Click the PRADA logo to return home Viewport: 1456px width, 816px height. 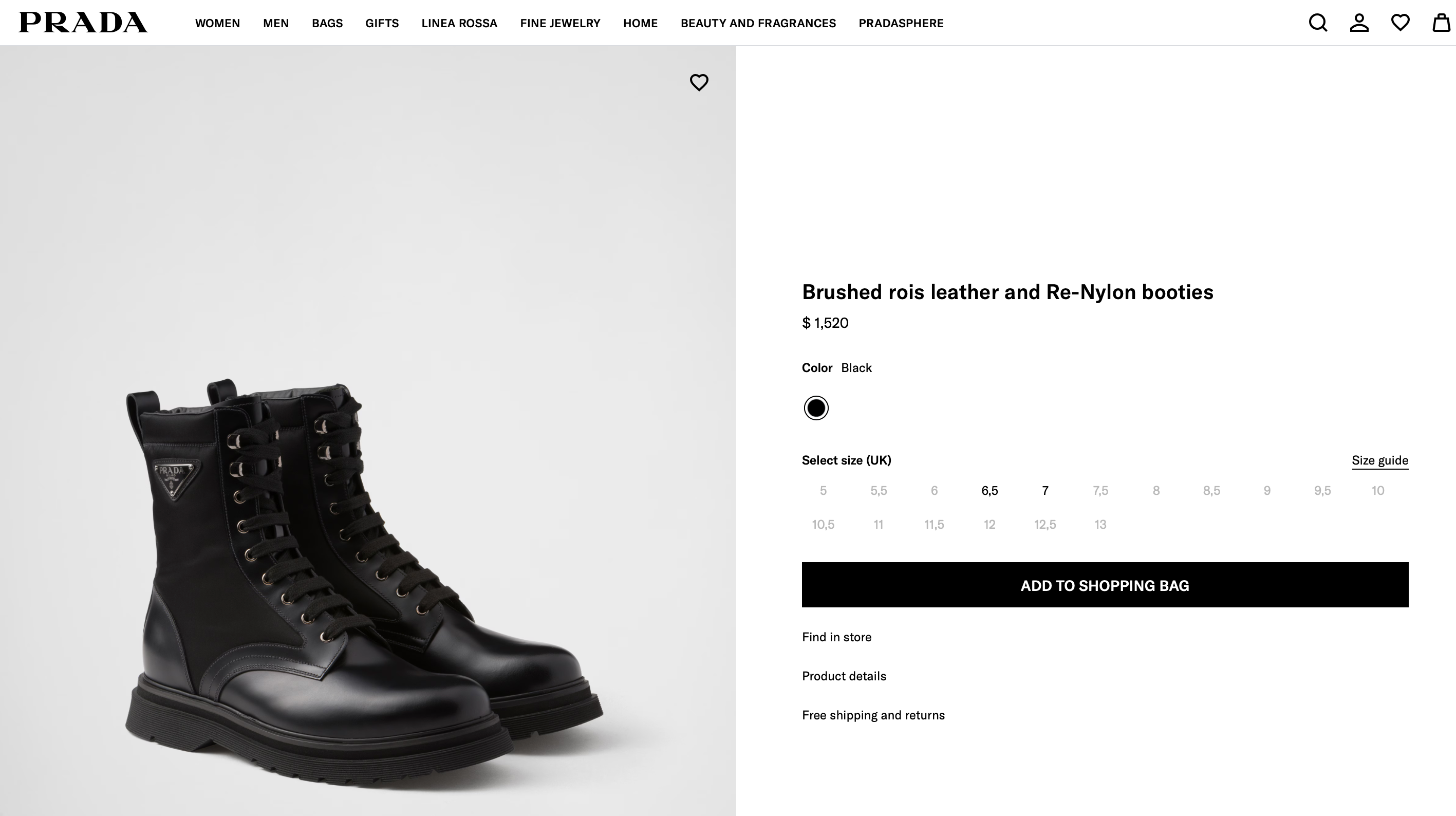tap(82, 23)
